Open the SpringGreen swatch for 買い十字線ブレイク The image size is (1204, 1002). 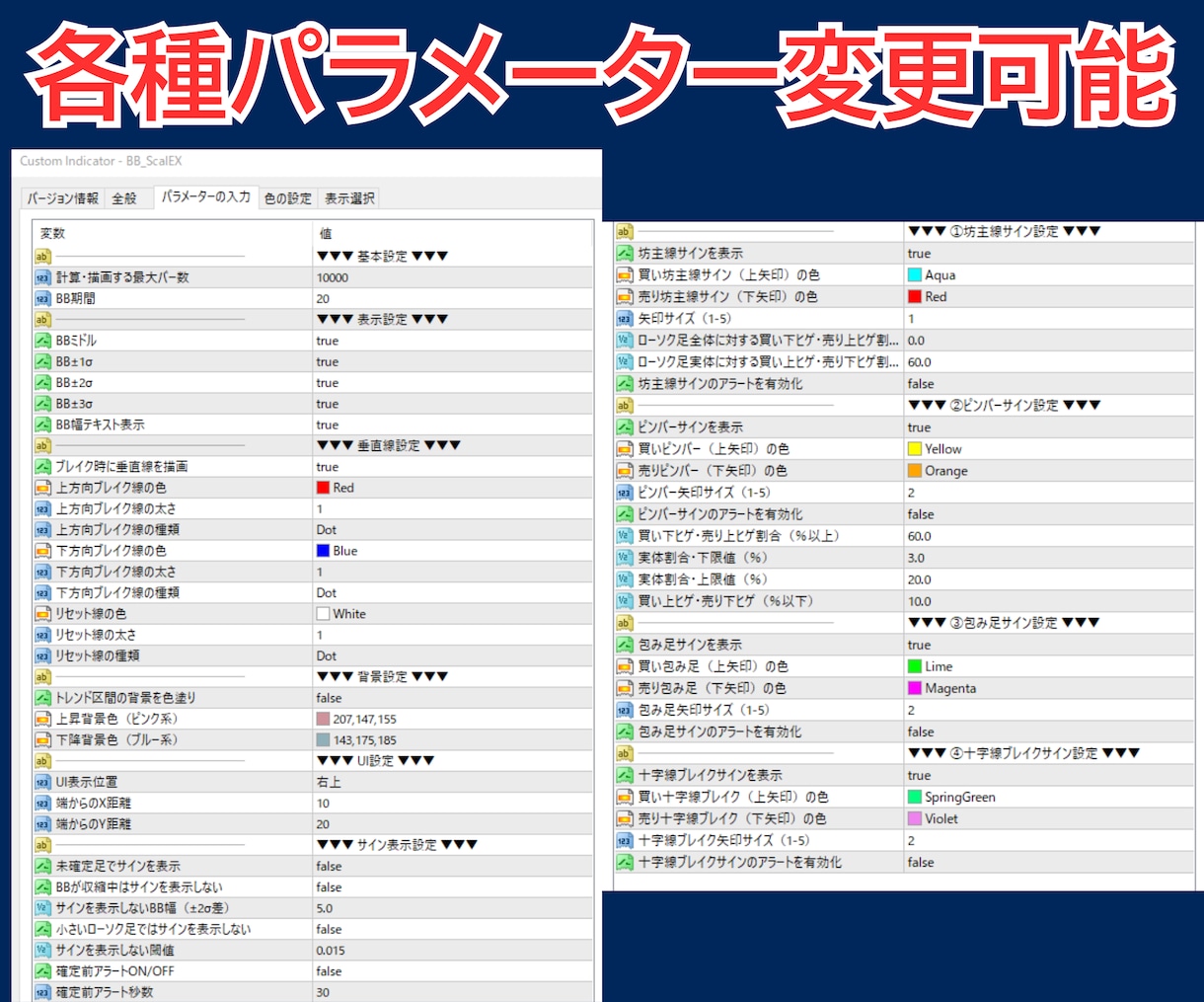tap(915, 797)
